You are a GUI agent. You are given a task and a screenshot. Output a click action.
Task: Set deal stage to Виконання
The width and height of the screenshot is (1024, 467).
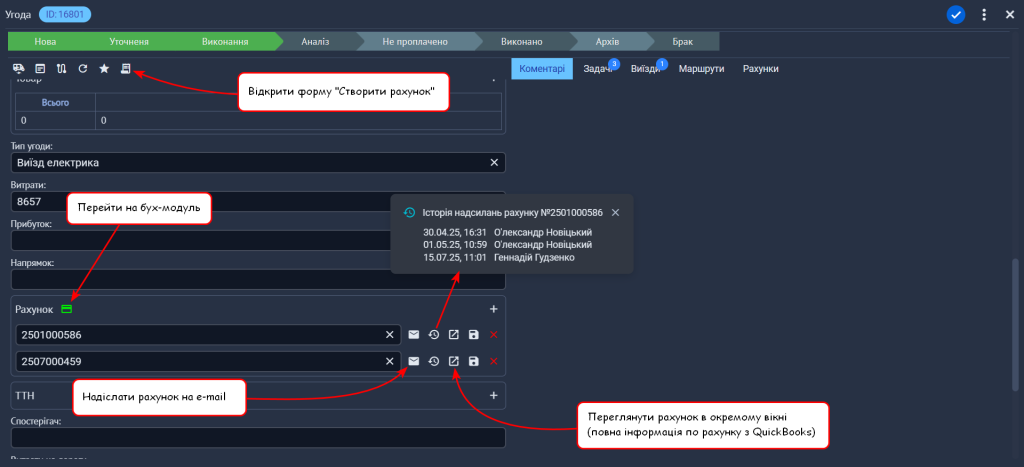pyautogui.click(x=225, y=42)
